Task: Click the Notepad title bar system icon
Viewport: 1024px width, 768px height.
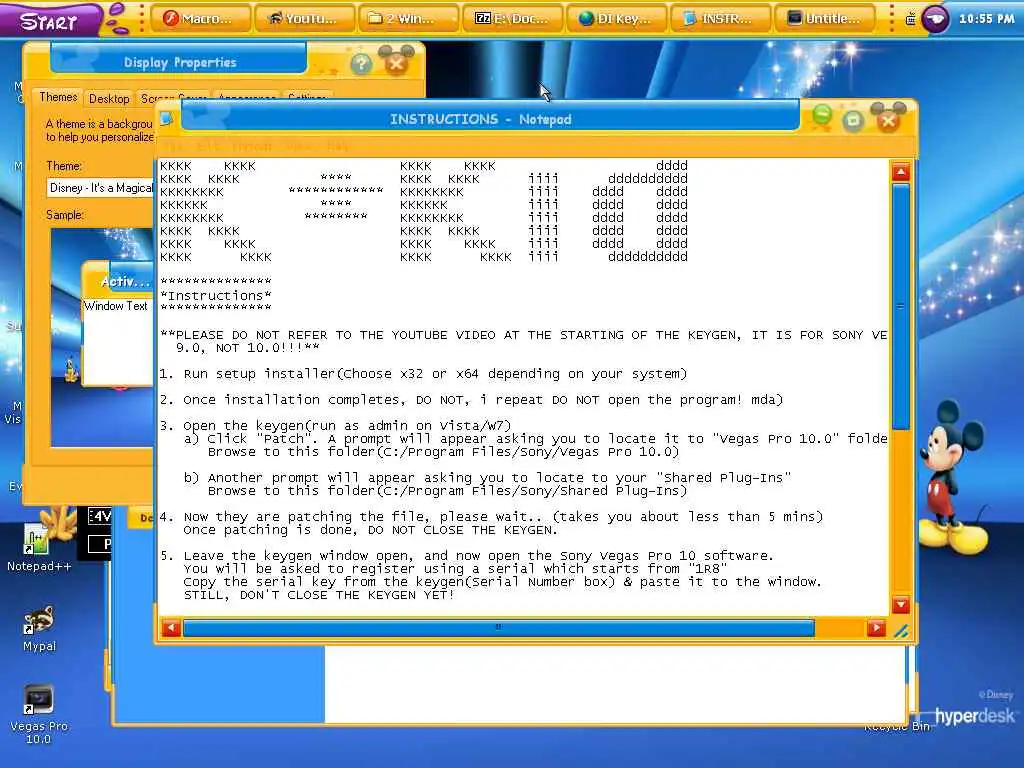Action: pos(167,119)
